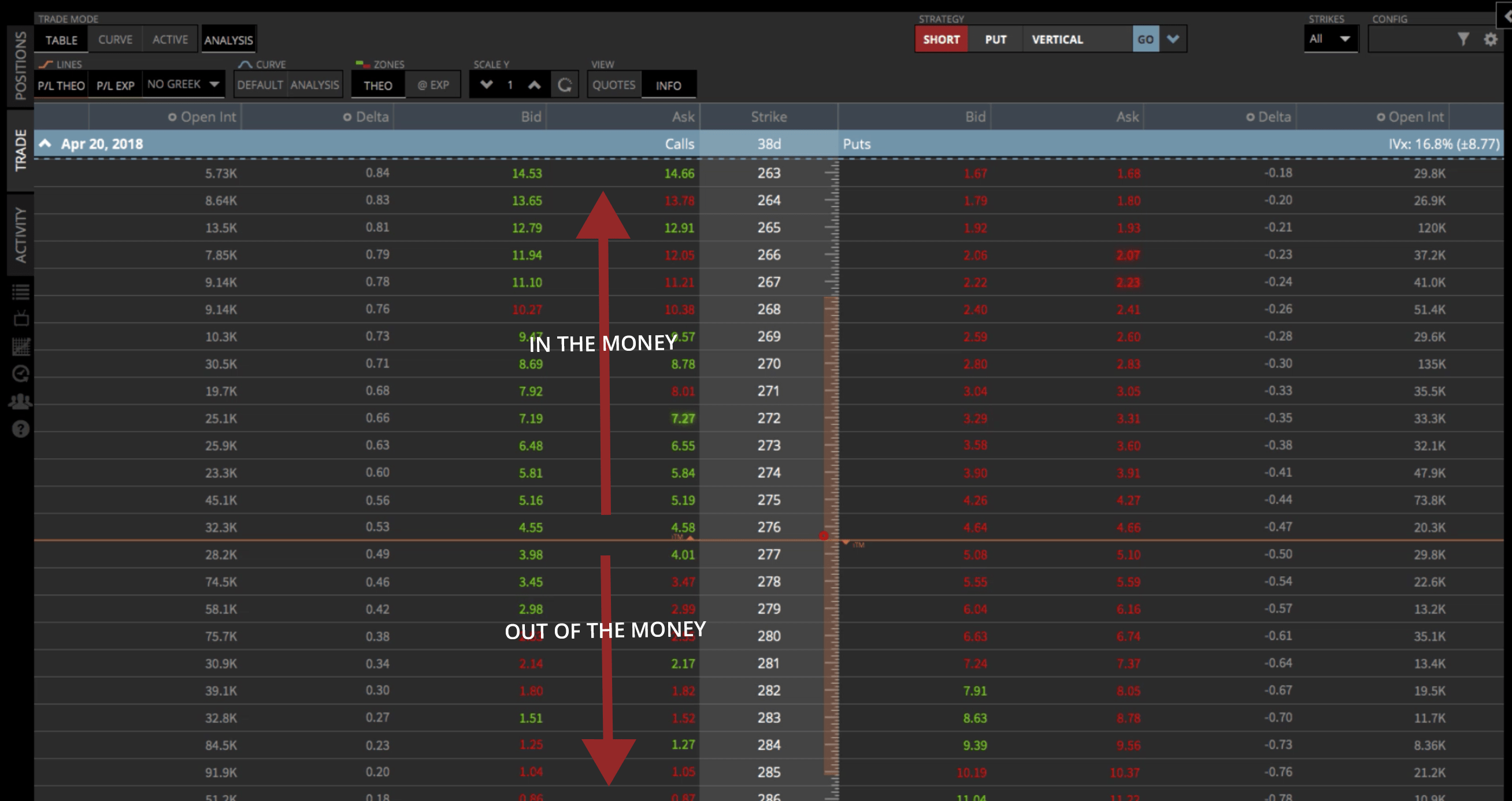Open puts Open Int column options
Screen dimensions: 1512x801
click(1381, 117)
